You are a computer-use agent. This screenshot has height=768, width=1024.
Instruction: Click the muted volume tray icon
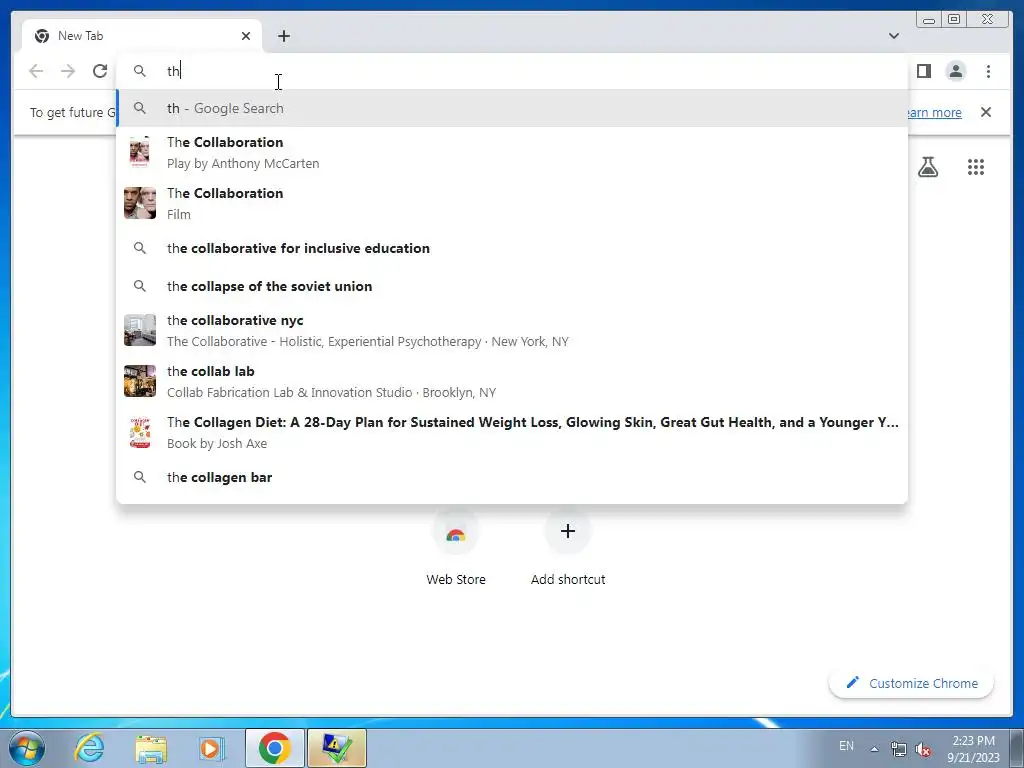click(923, 749)
